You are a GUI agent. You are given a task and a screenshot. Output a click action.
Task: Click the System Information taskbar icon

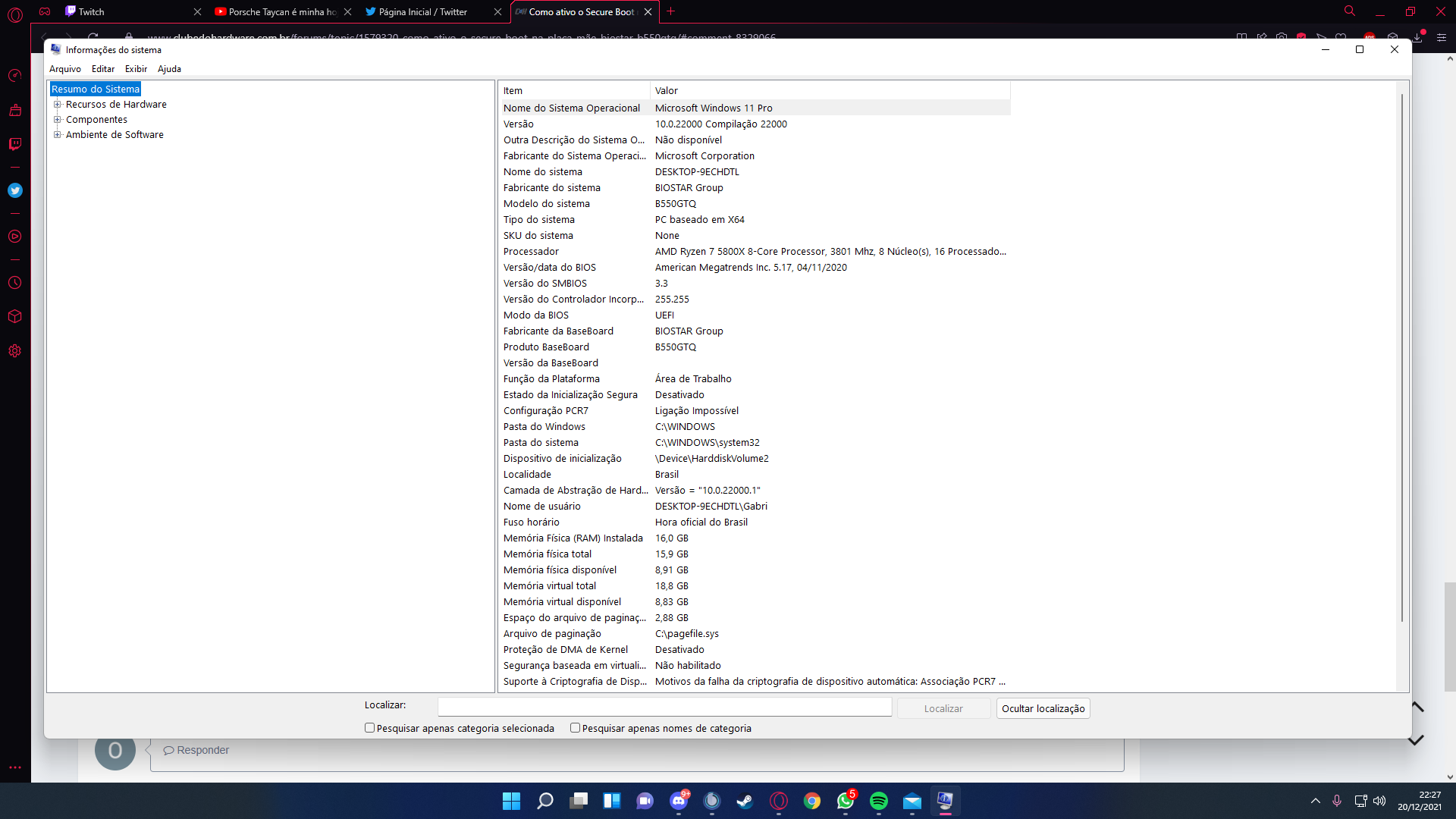pyautogui.click(x=945, y=801)
